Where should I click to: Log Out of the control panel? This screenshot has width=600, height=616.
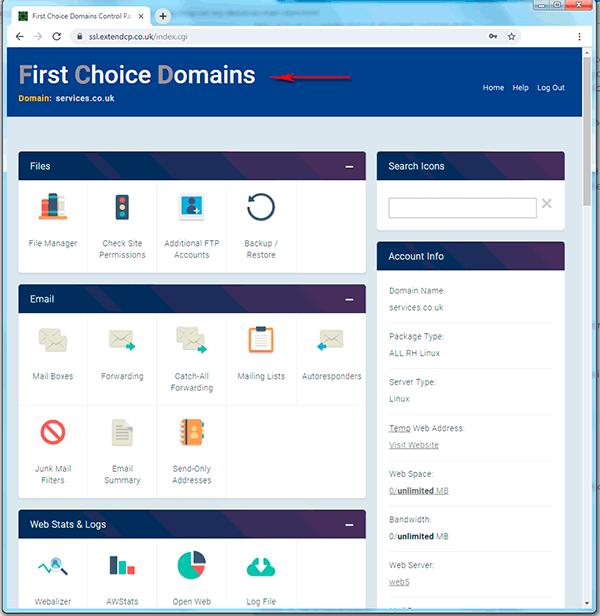click(x=550, y=88)
